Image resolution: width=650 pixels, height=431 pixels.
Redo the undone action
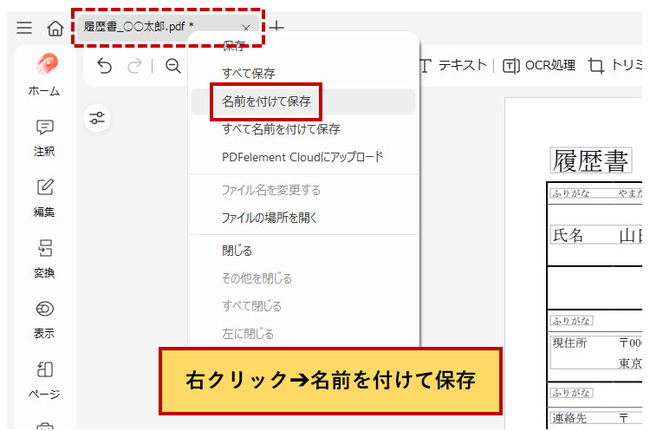pos(134,66)
